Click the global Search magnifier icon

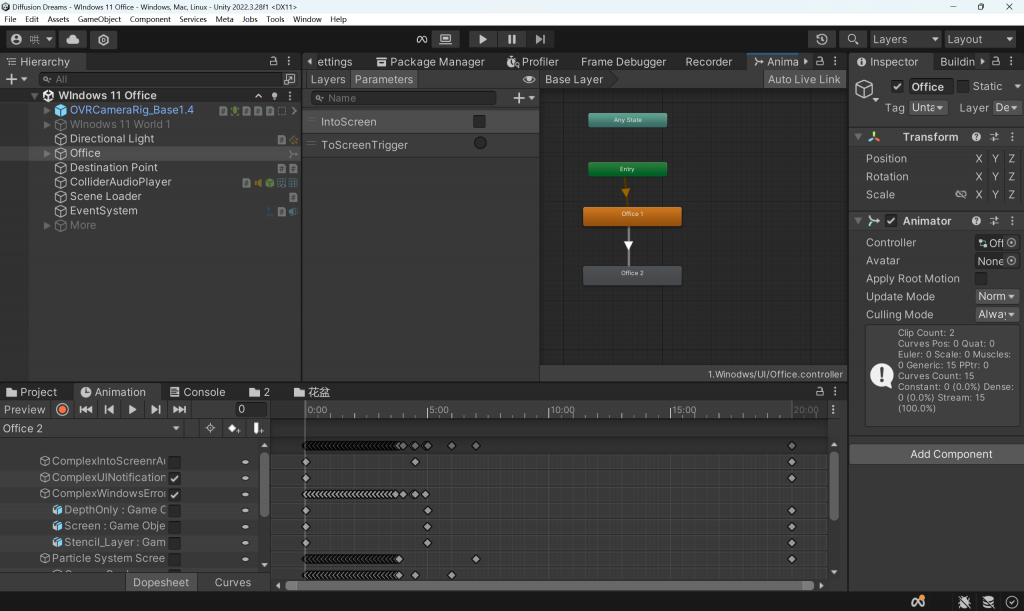852,39
